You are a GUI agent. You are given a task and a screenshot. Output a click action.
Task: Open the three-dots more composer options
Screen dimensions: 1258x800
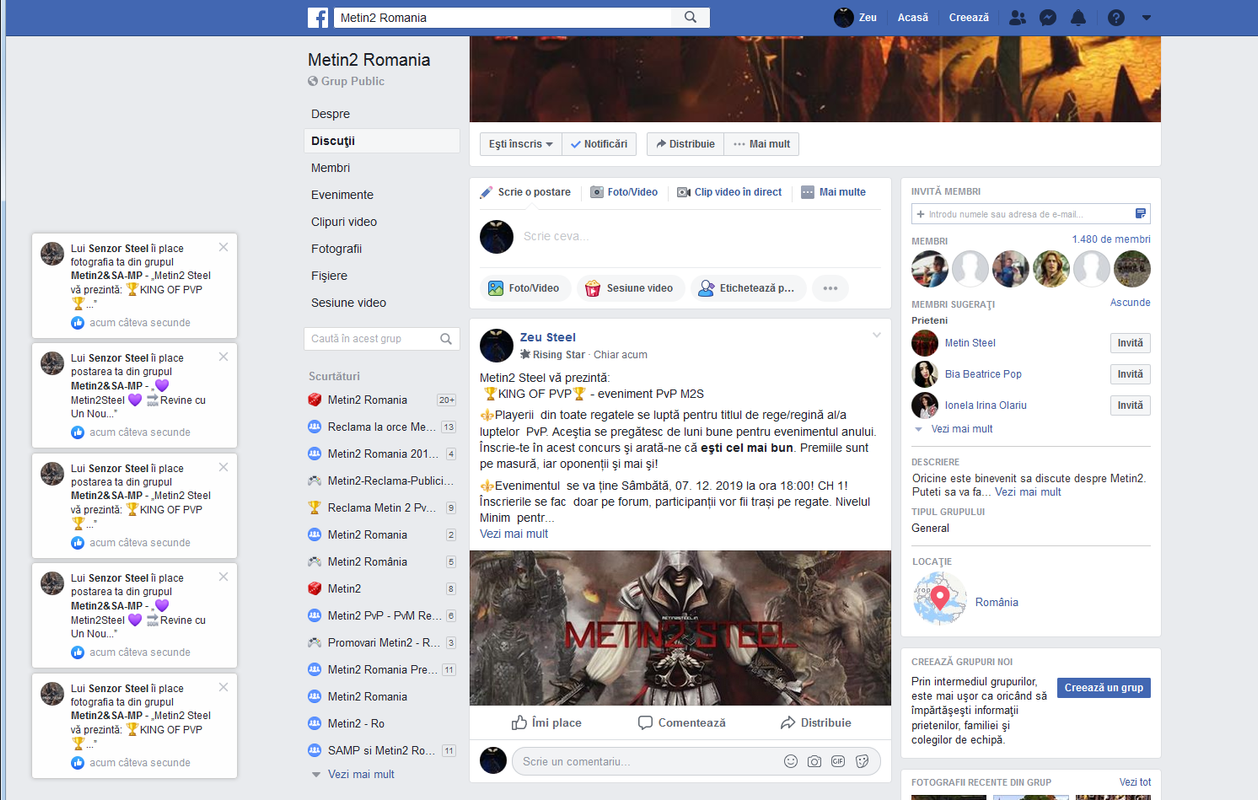click(x=830, y=288)
